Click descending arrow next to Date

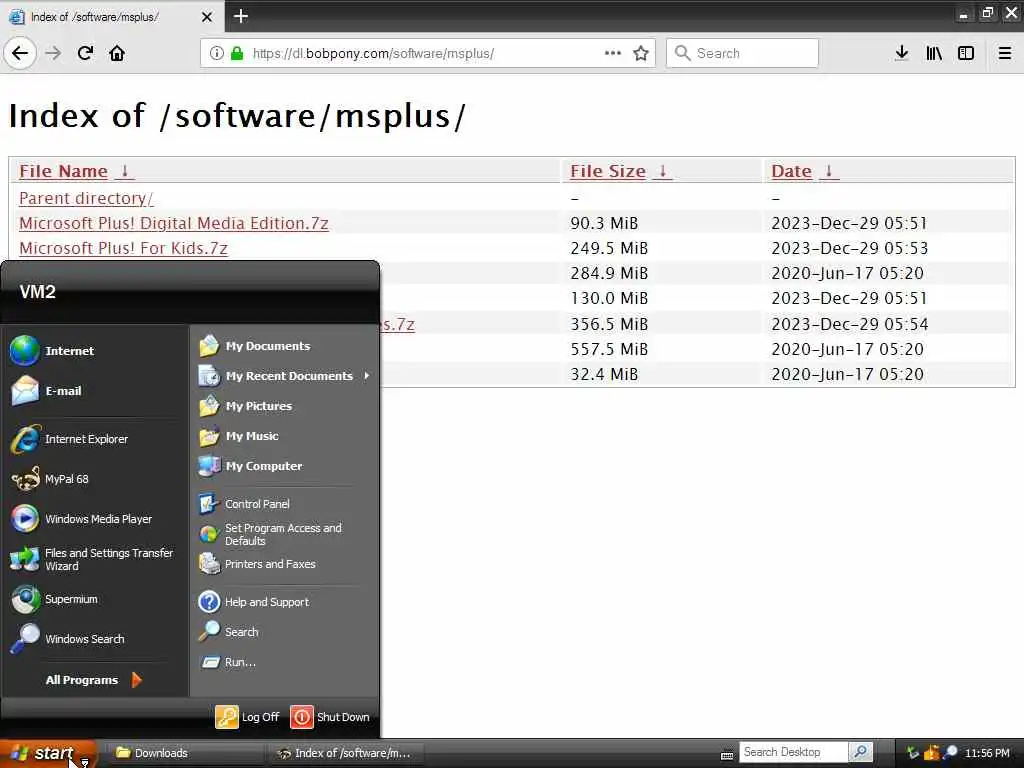point(829,171)
